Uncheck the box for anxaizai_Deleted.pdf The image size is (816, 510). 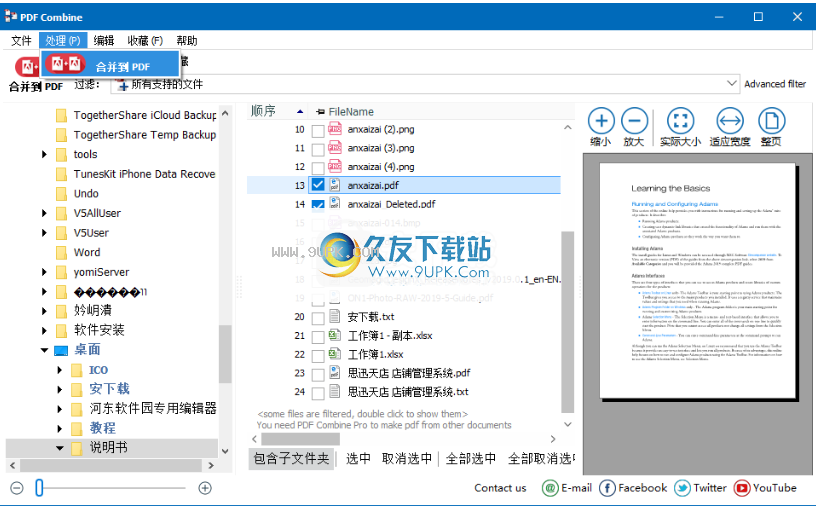(x=318, y=205)
